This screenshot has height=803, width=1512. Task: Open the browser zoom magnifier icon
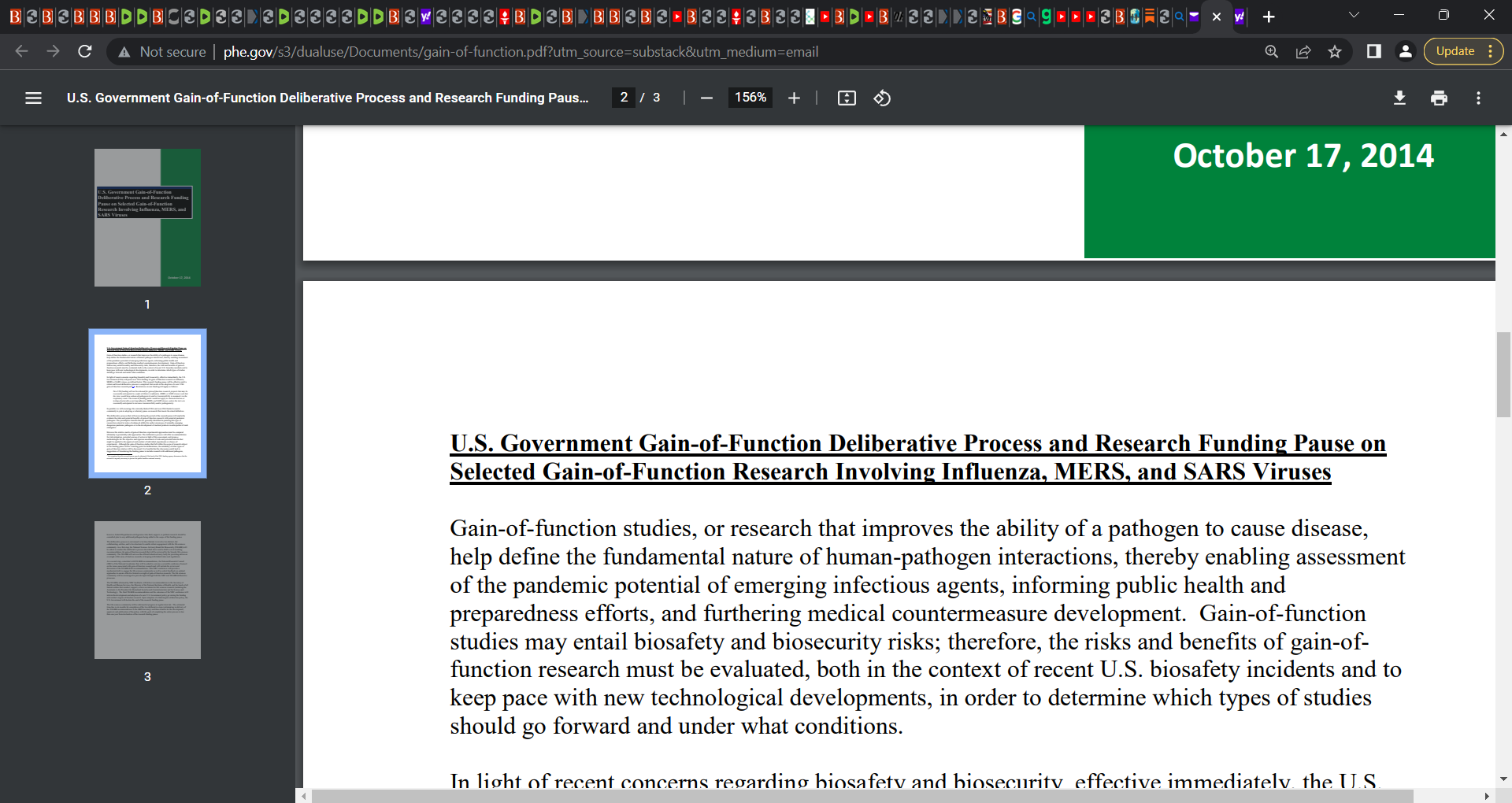1271,51
